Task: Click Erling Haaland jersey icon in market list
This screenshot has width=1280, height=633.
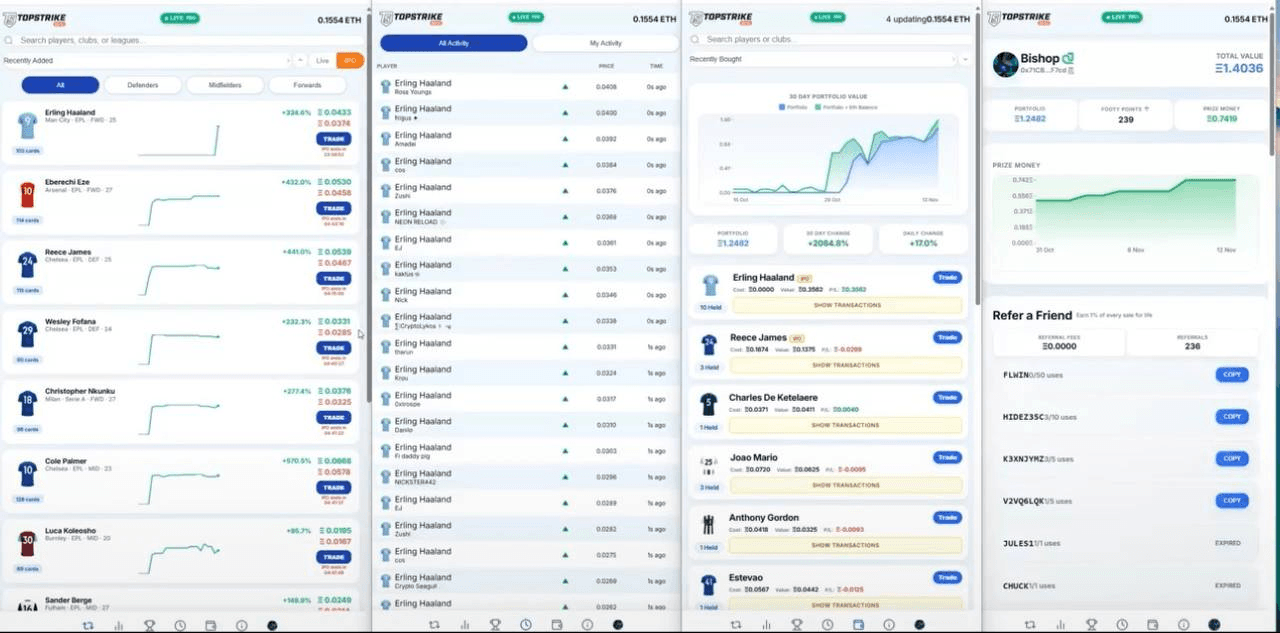Action: (x=27, y=126)
